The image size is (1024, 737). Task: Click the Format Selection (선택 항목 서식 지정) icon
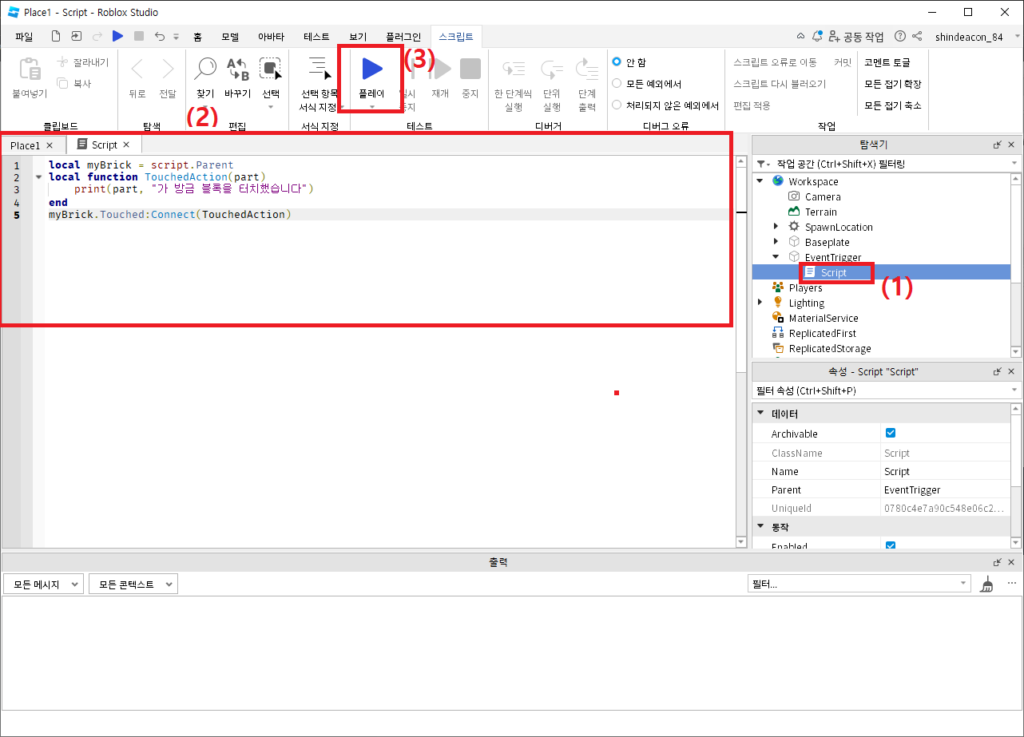click(320, 69)
